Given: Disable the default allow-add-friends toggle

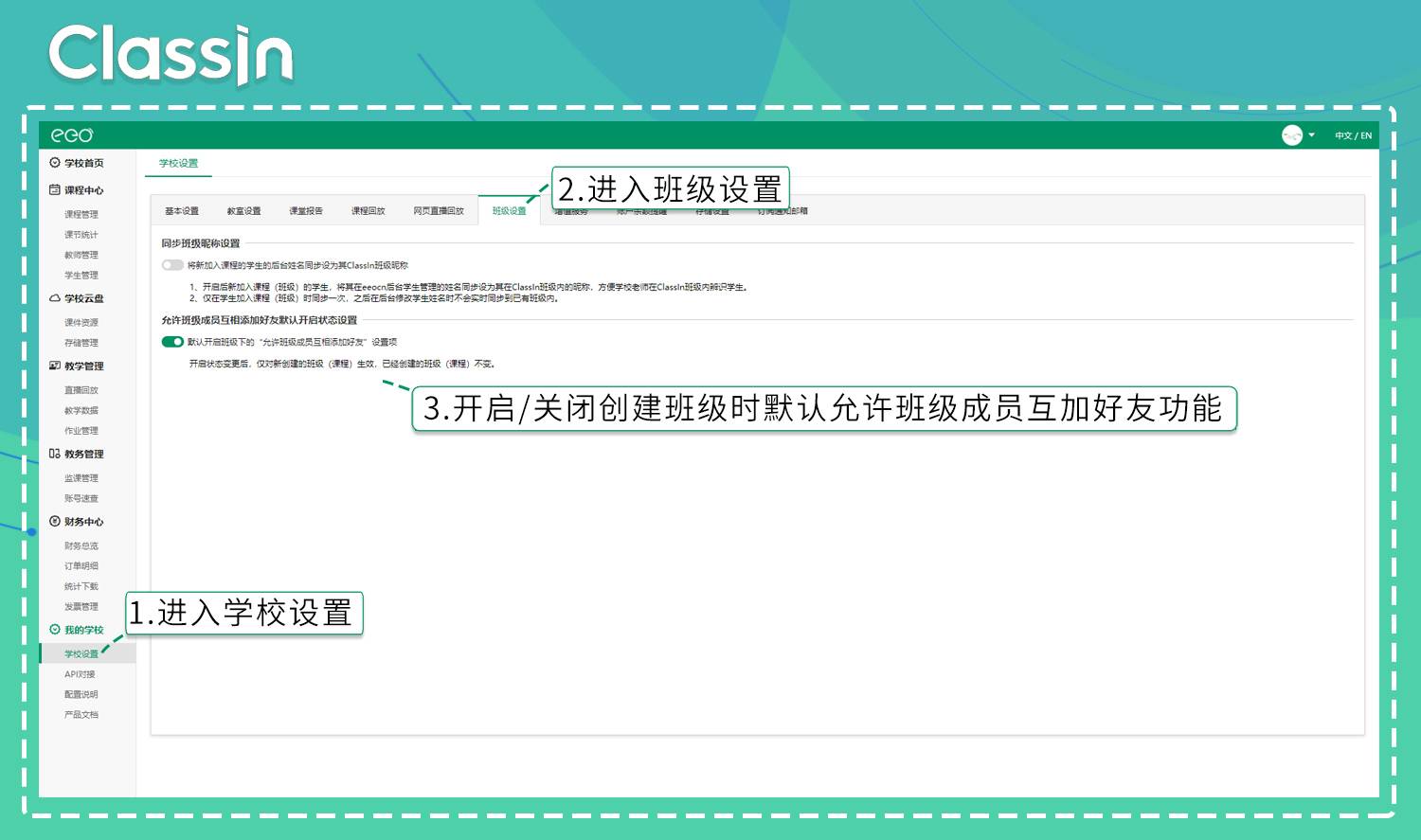Looking at the screenshot, I should tap(172, 342).
